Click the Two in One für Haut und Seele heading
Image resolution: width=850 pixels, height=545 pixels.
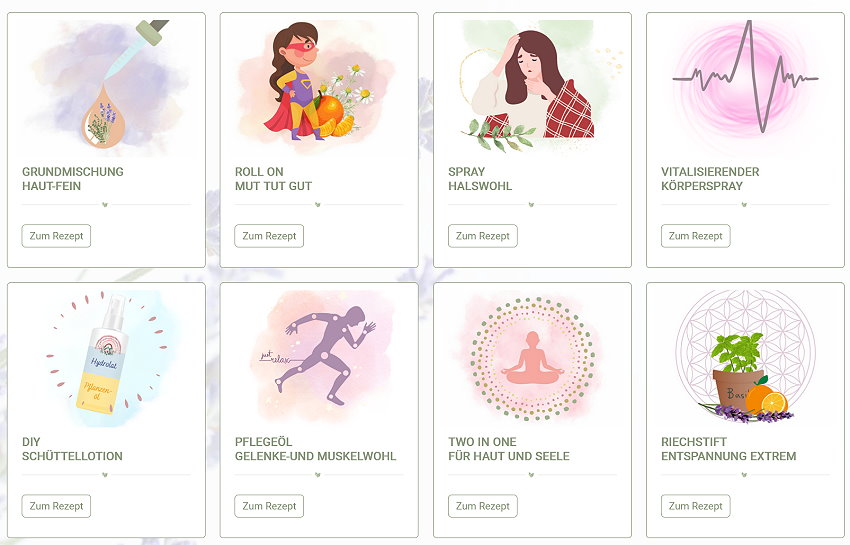click(x=508, y=449)
